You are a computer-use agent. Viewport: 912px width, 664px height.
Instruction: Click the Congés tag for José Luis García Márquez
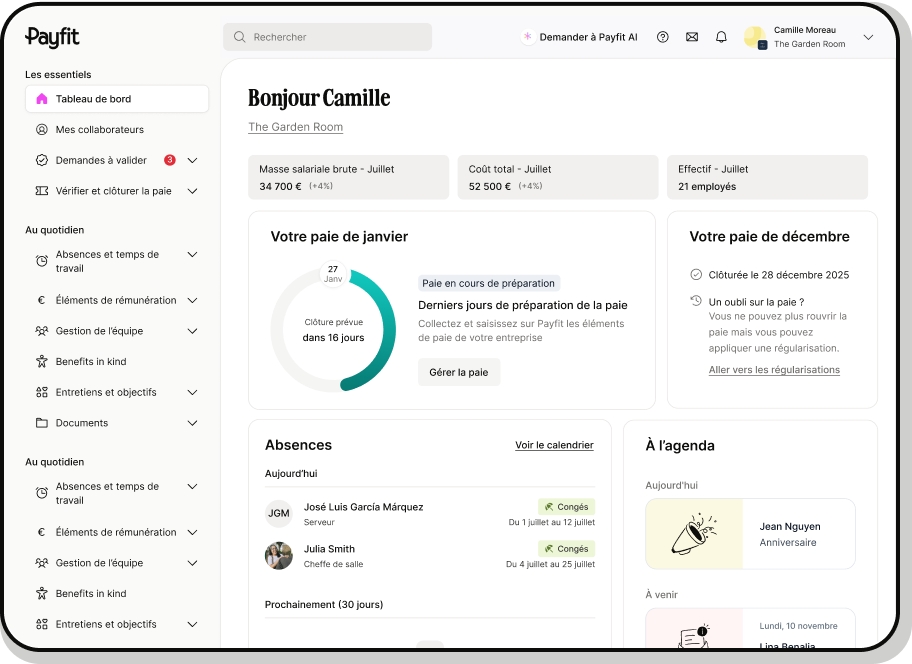(567, 507)
